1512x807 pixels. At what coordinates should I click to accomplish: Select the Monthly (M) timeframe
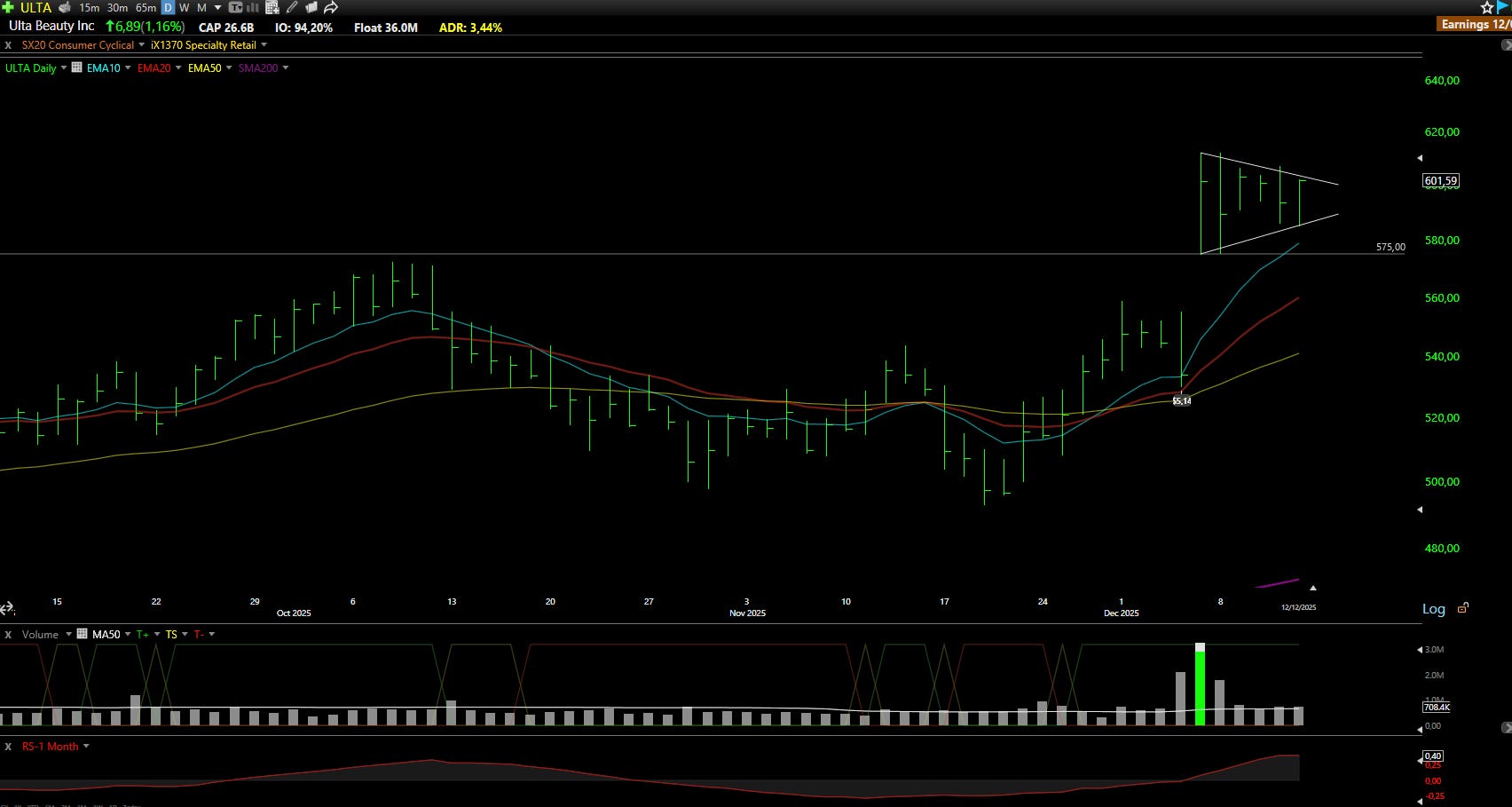point(201,7)
